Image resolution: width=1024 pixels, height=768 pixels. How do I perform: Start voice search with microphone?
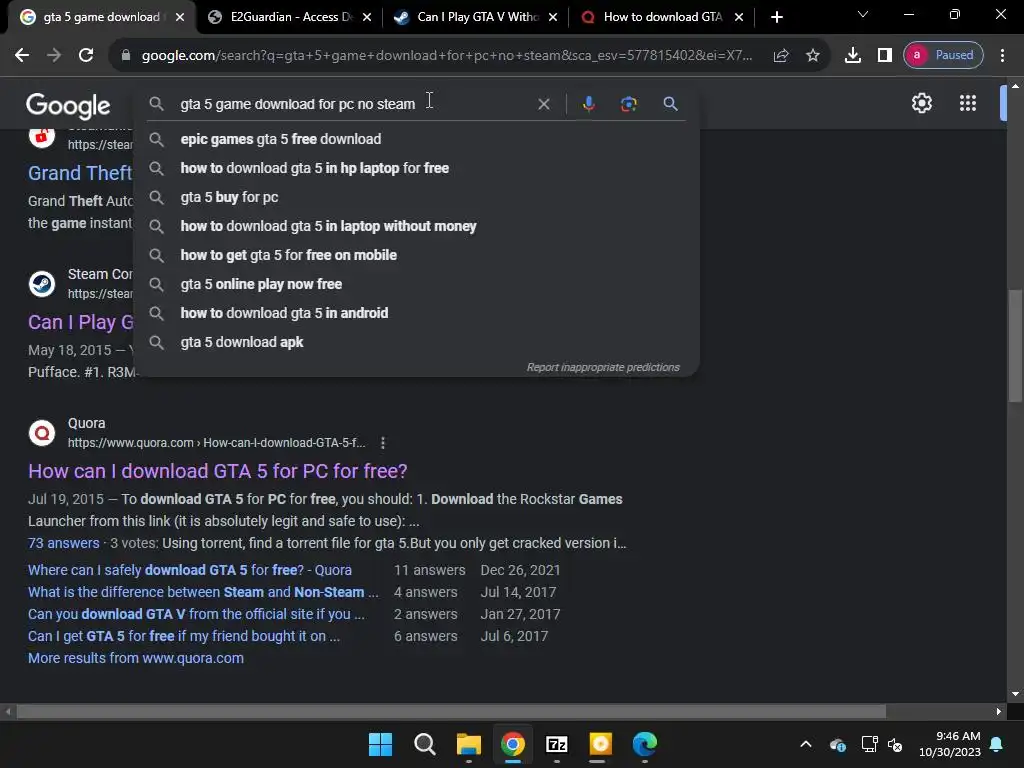(x=588, y=104)
